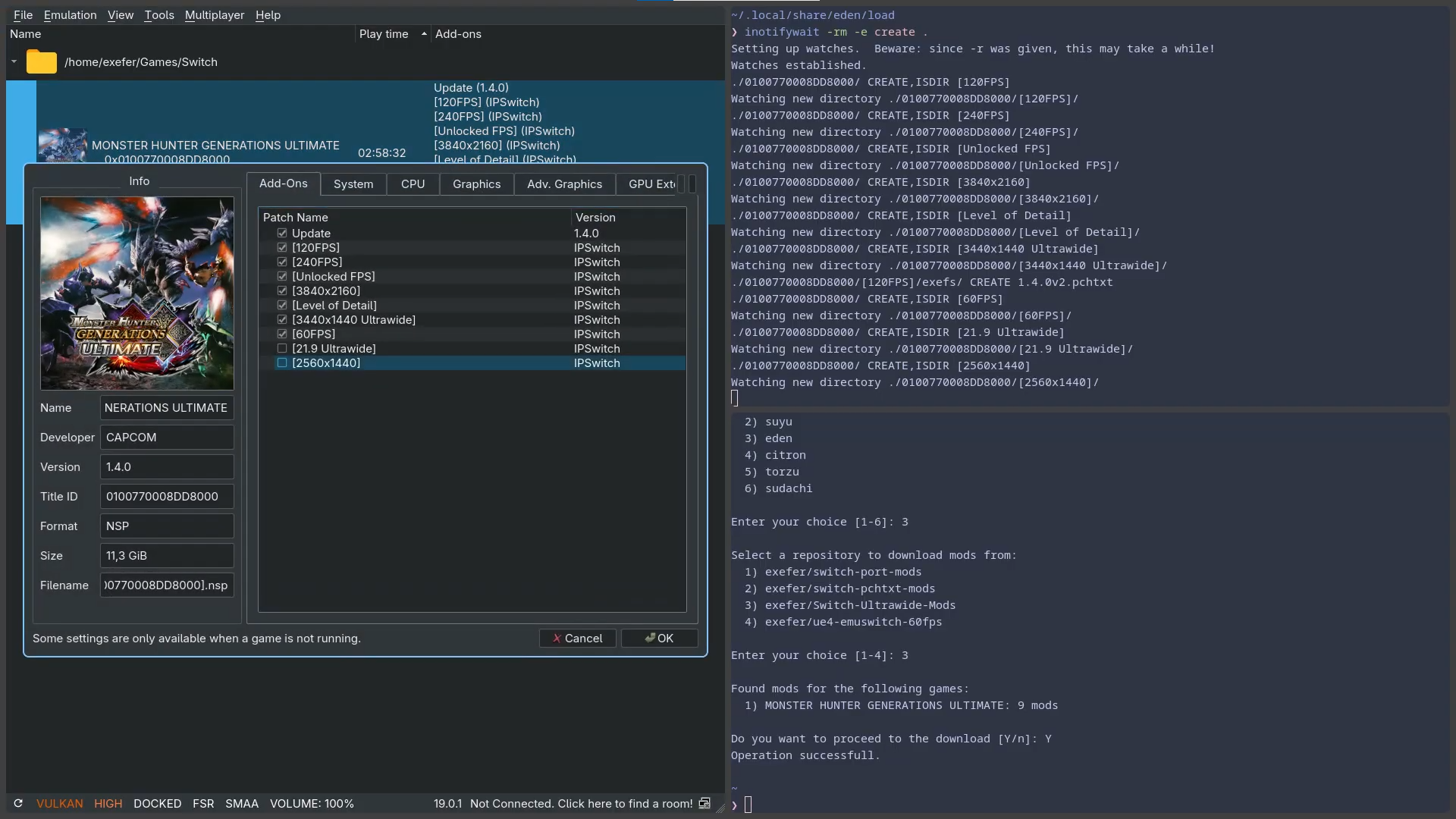Open the Emulation menu
Viewport: 1456px width, 819px height.
click(x=70, y=15)
